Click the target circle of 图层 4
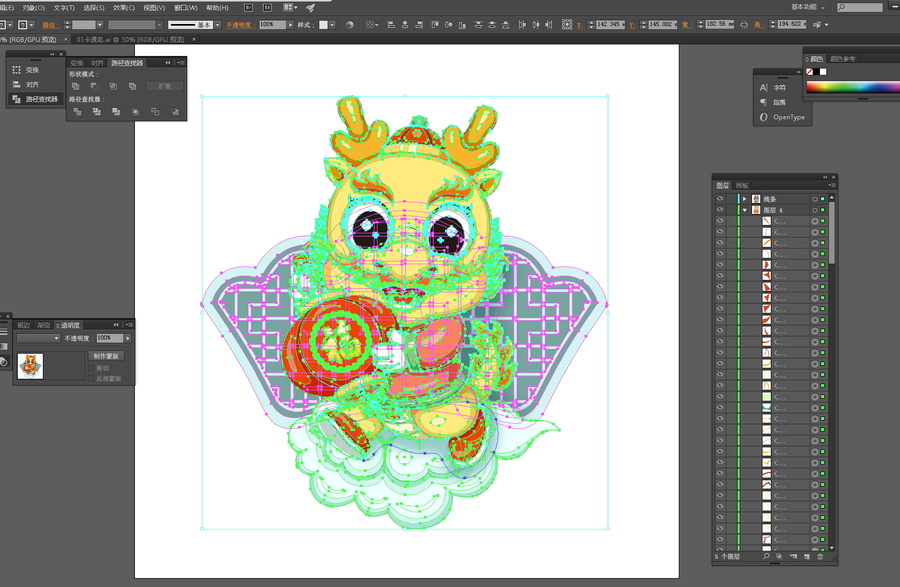Viewport: 900px width, 587px height. coord(814,210)
